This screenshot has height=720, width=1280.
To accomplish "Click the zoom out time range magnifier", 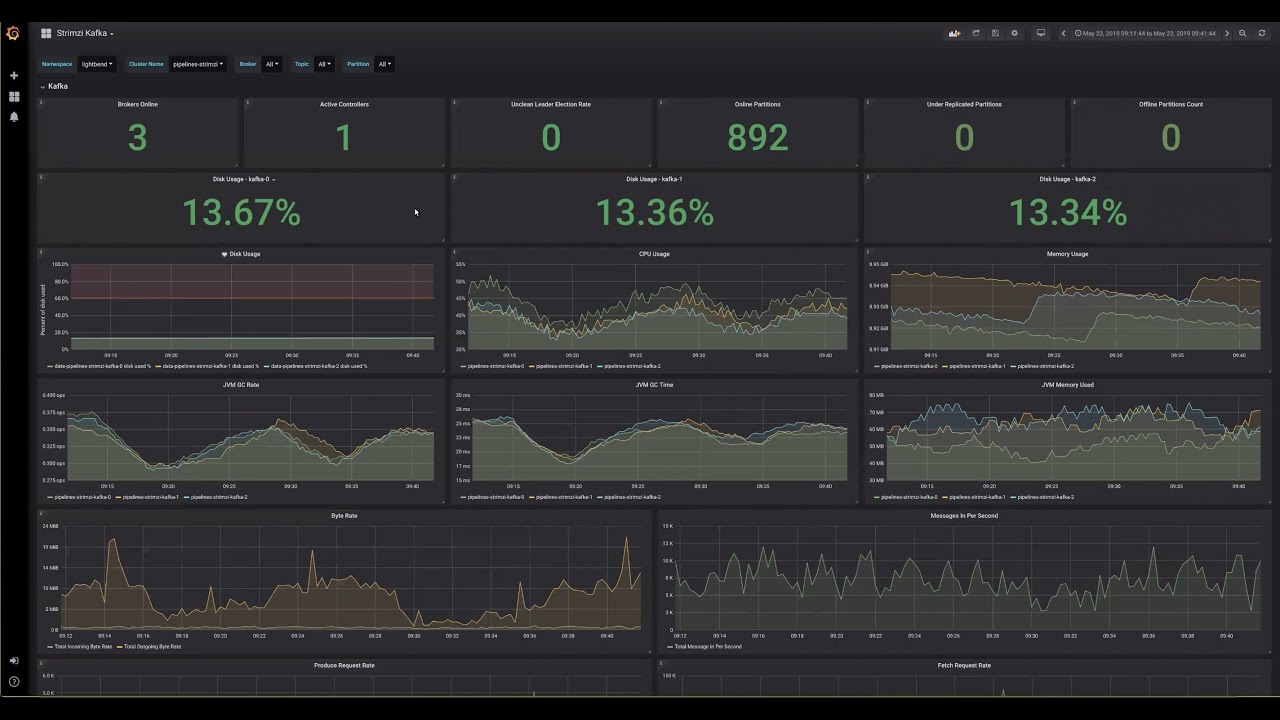I will click(x=1243, y=33).
